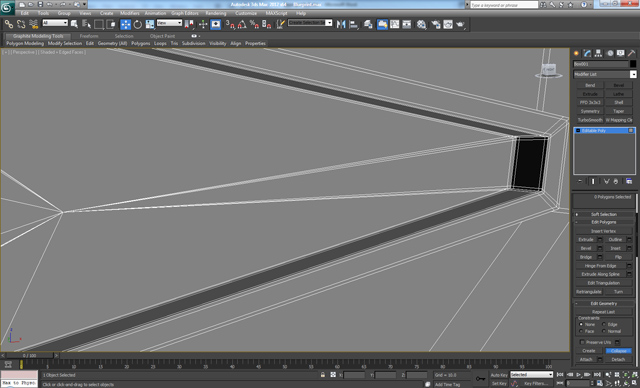The image size is (640, 388).
Task: Open the Schematic View icon
Action: click(x=407, y=24)
